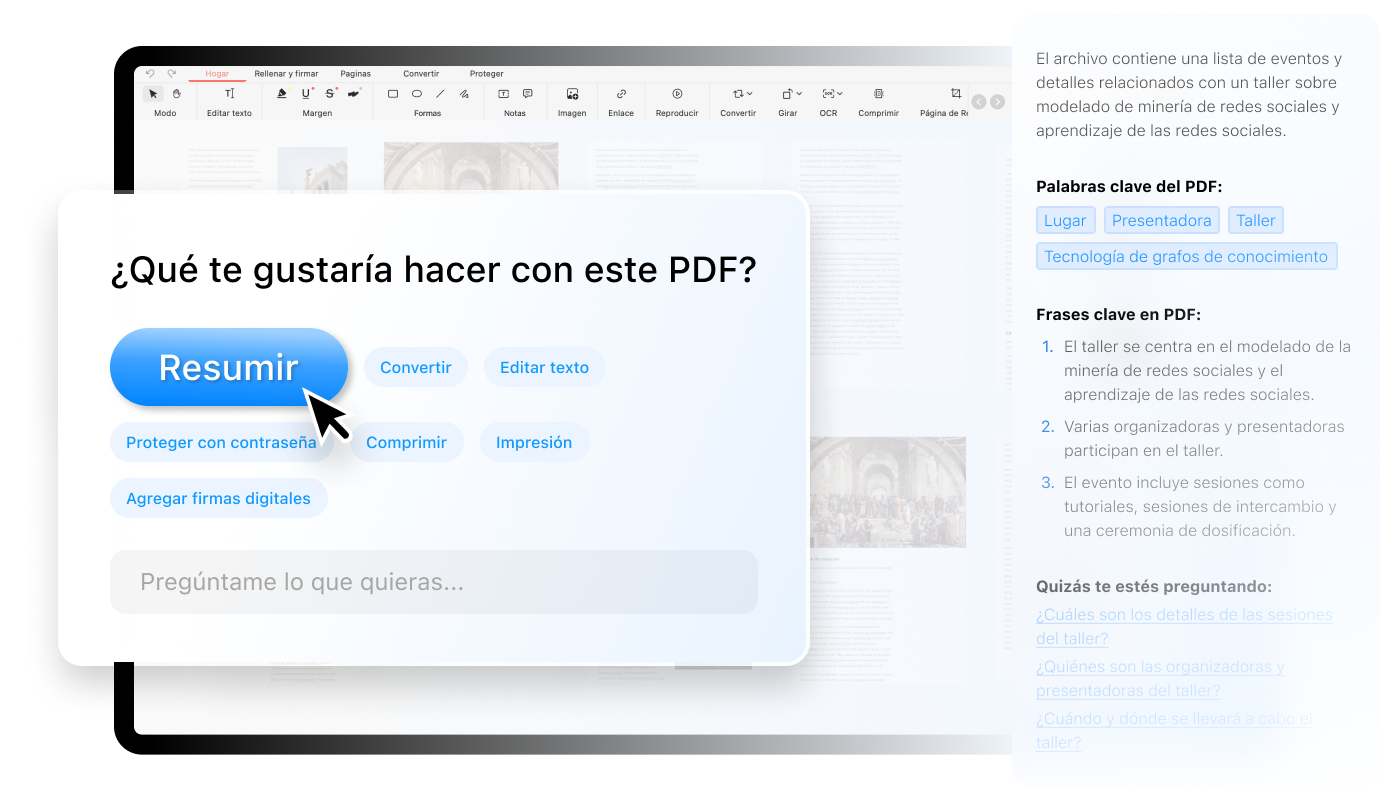Click the Comprimir toolbar icon
Viewport: 1400px width, 800px height.
point(878,94)
